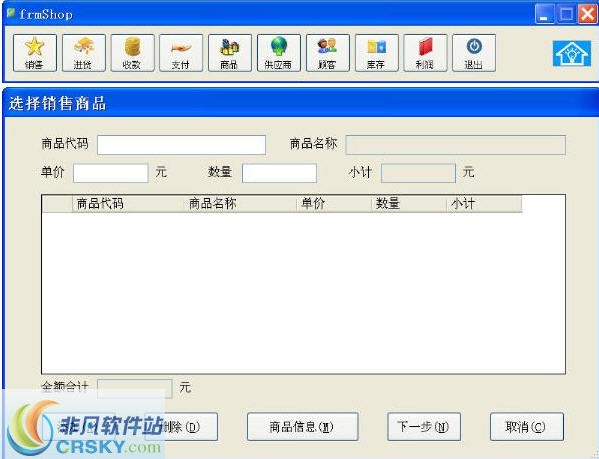Click the 商品名称 text field

455,145
